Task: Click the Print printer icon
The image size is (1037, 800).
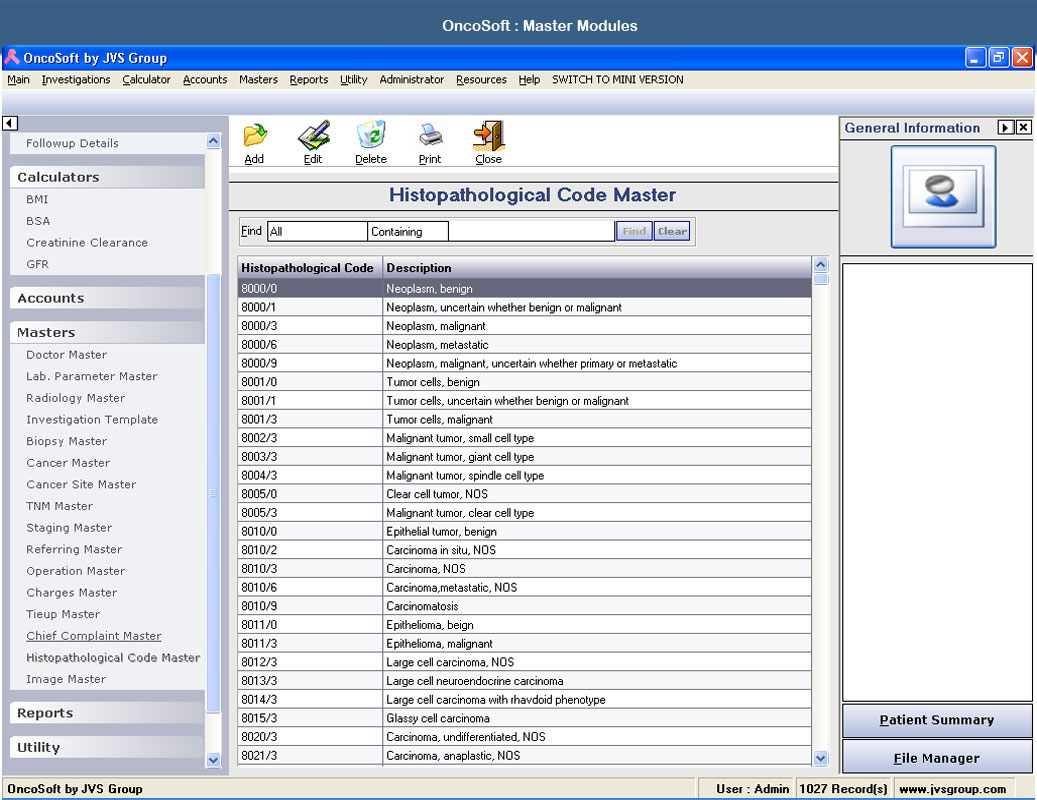Action: (x=431, y=136)
